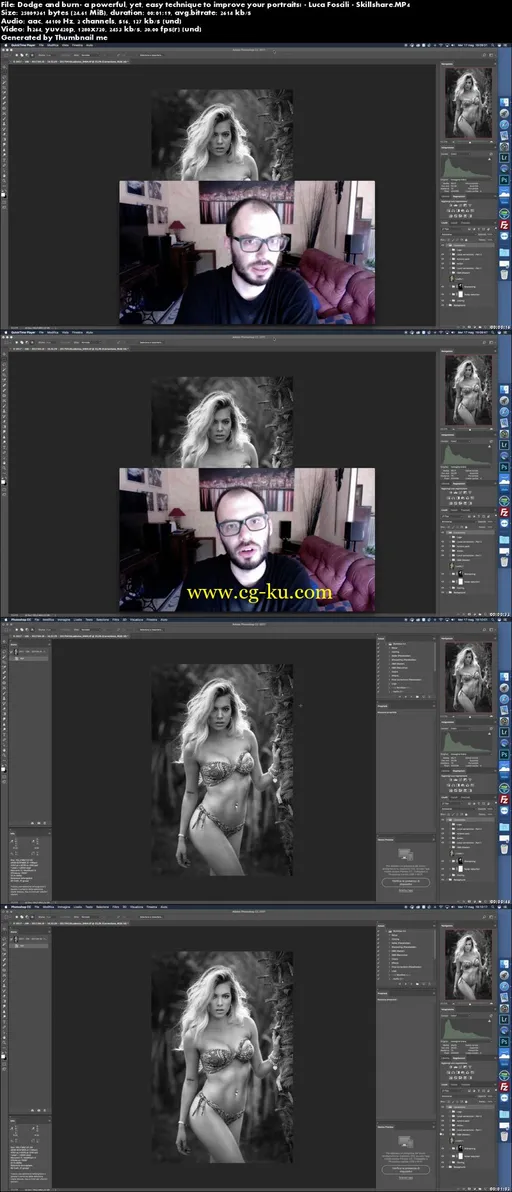Expand topmost action set in third frame

pos(386,644)
